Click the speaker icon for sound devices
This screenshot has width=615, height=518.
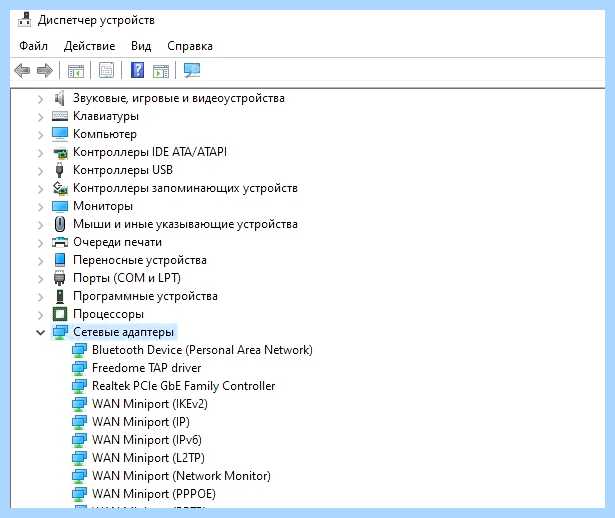pos(60,98)
